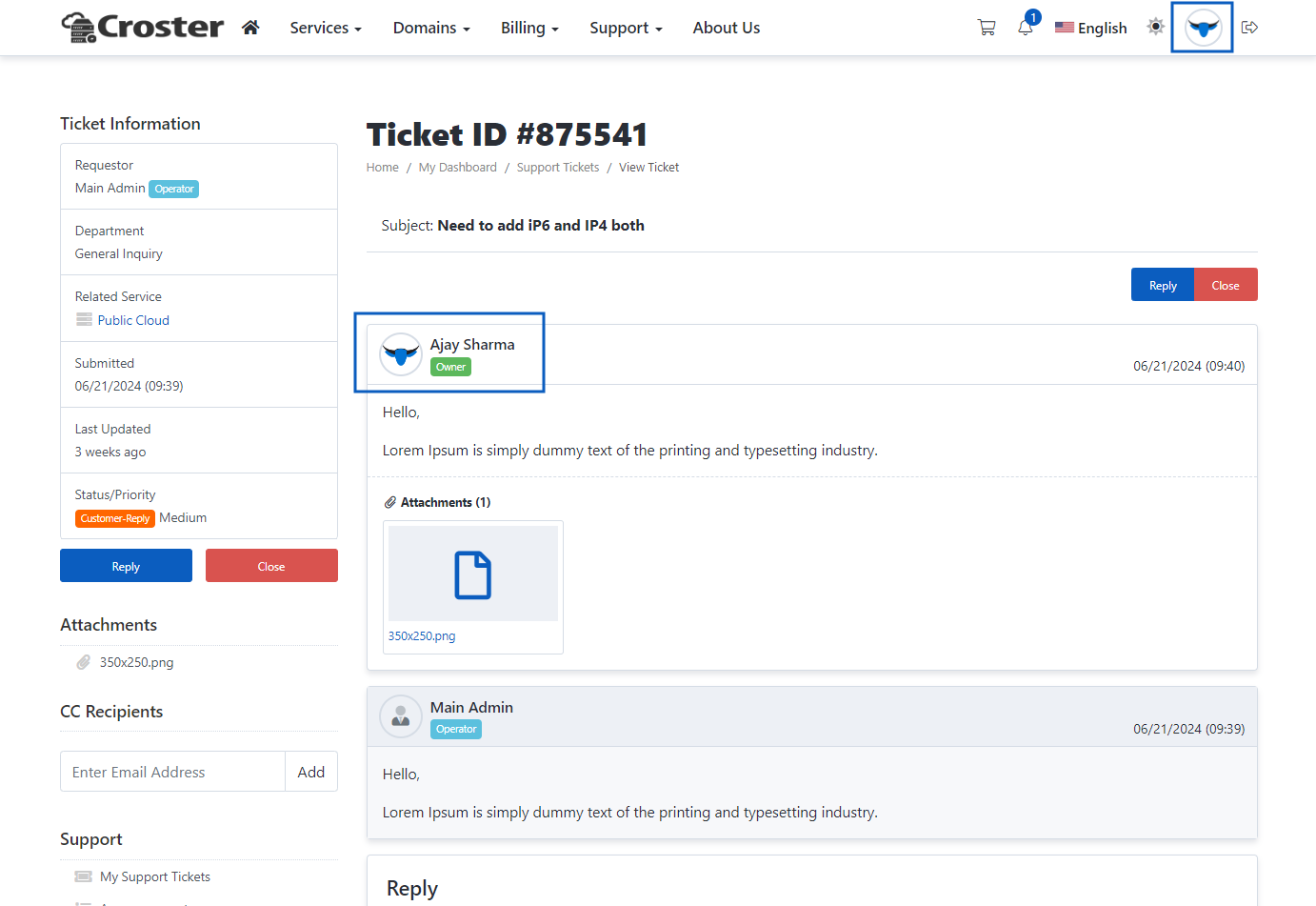Click Ajay Sharma's avatar in the message
The width and height of the screenshot is (1316, 906).
tap(401, 354)
